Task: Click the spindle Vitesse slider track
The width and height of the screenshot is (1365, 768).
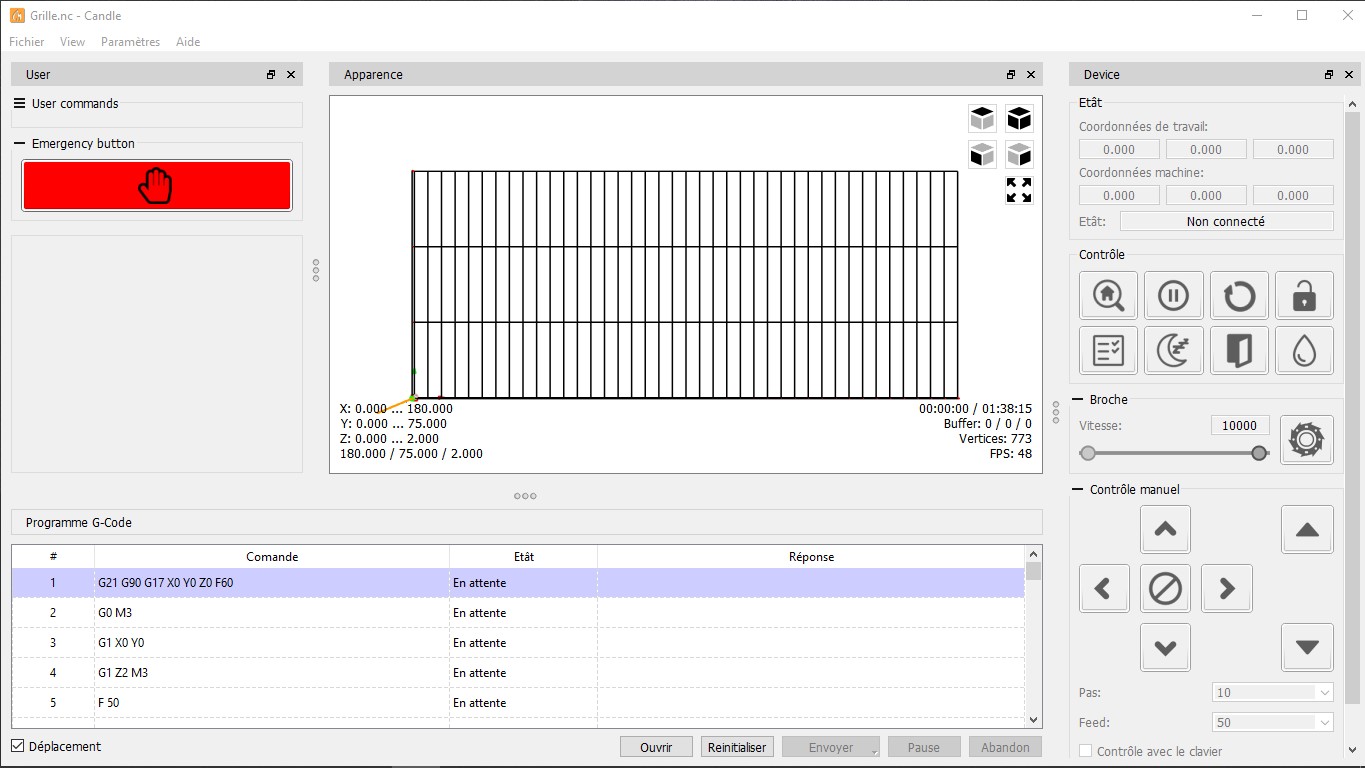Action: (1172, 453)
